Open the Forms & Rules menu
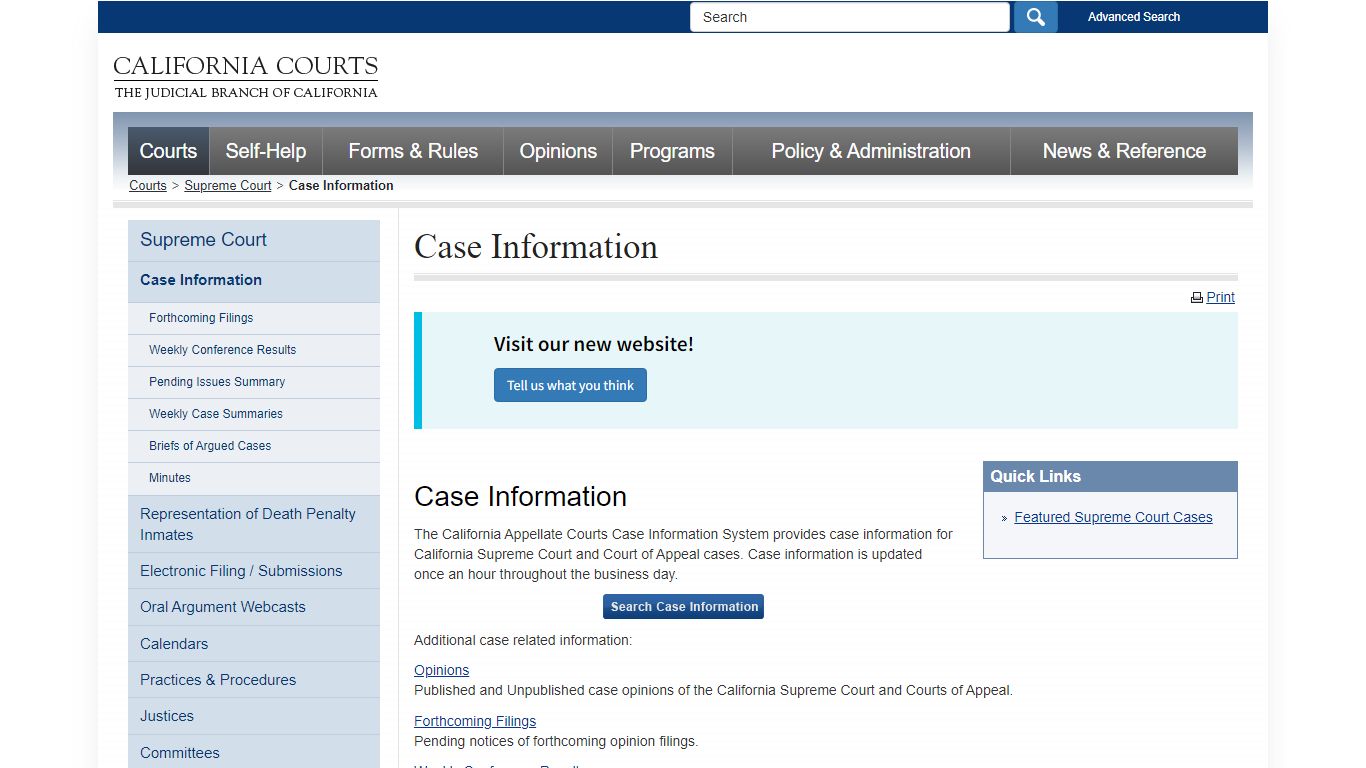This screenshot has height=768, width=1366. click(413, 151)
